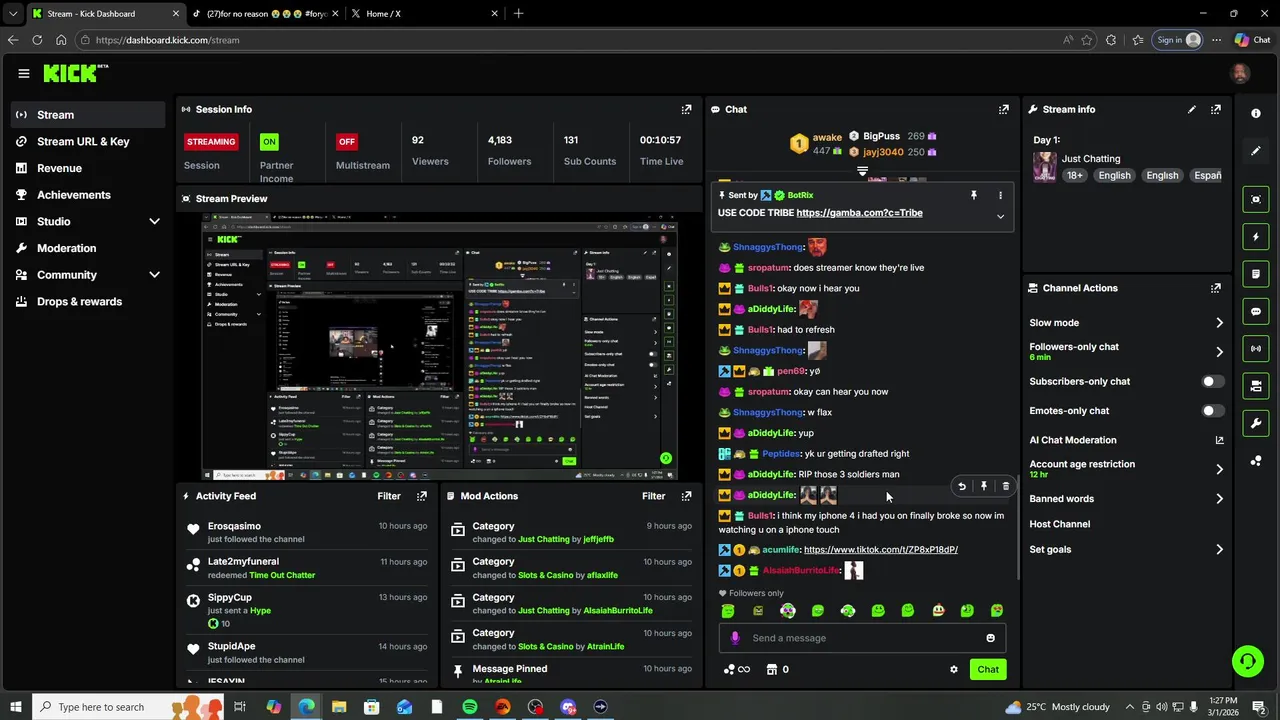Expand the chat leaderboard arrow
The height and width of the screenshot is (720, 1280).
tap(862, 171)
